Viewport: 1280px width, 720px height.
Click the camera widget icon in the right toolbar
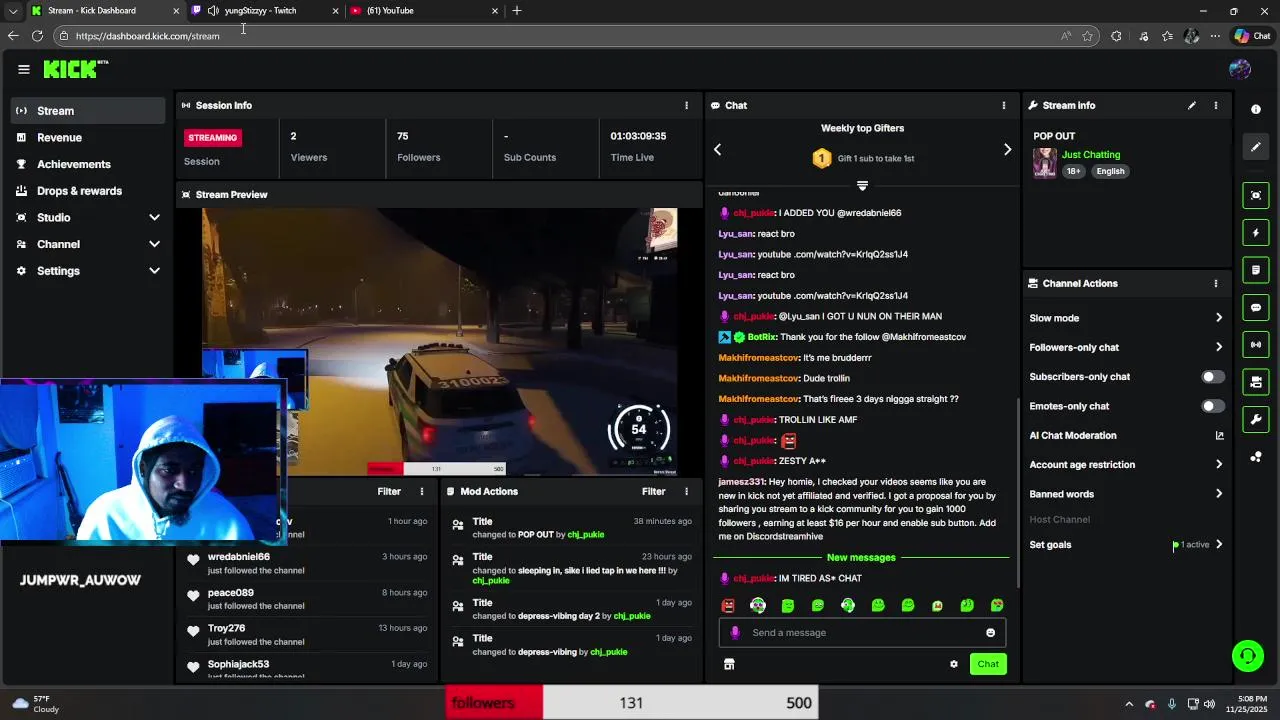click(1256, 382)
